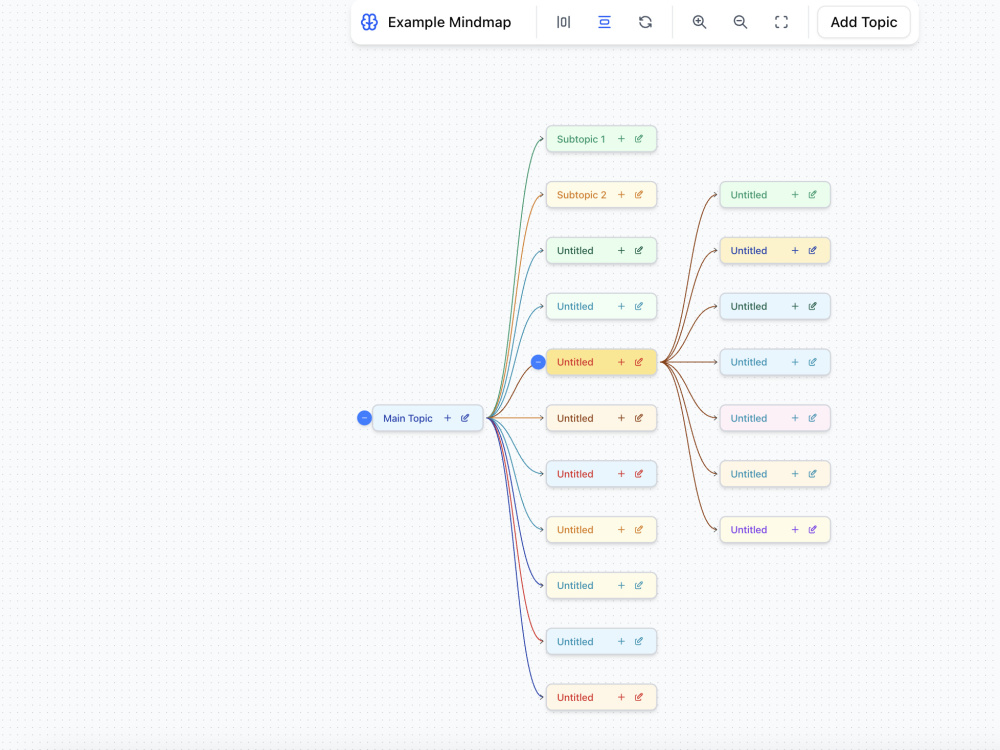
Task: Select the purple Untitled label
Action: pos(749,529)
